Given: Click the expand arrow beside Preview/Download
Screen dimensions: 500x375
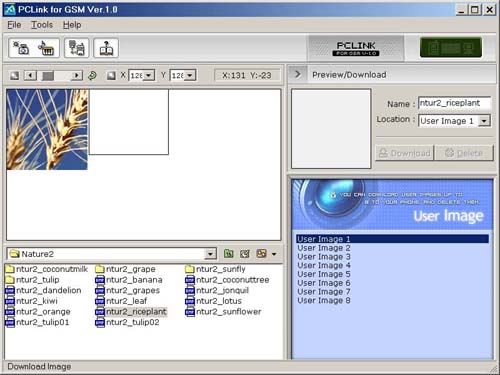Looking at the screenshot, I should pos(297,74).
